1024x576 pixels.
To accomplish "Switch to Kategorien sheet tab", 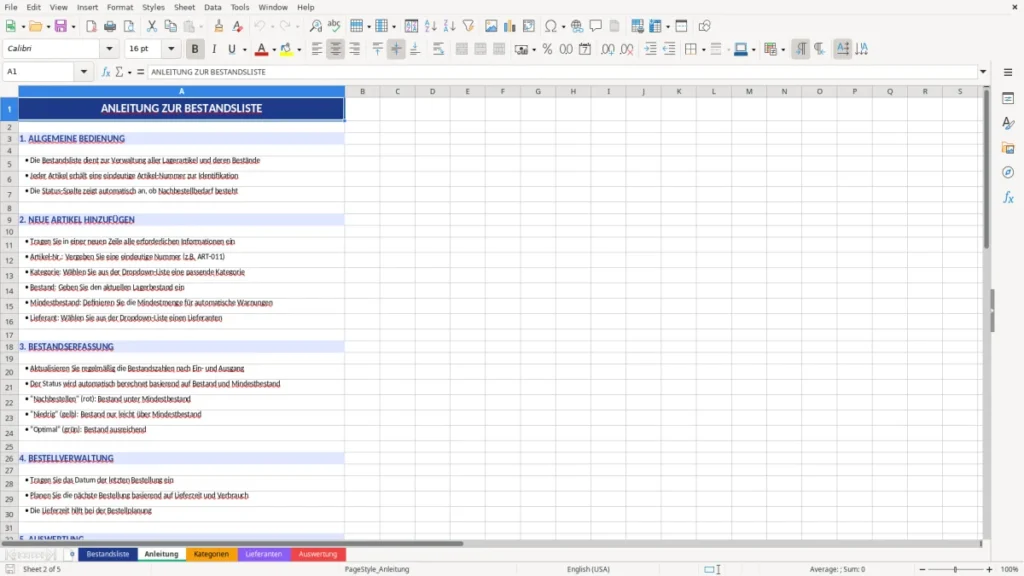I will [211, 554].
